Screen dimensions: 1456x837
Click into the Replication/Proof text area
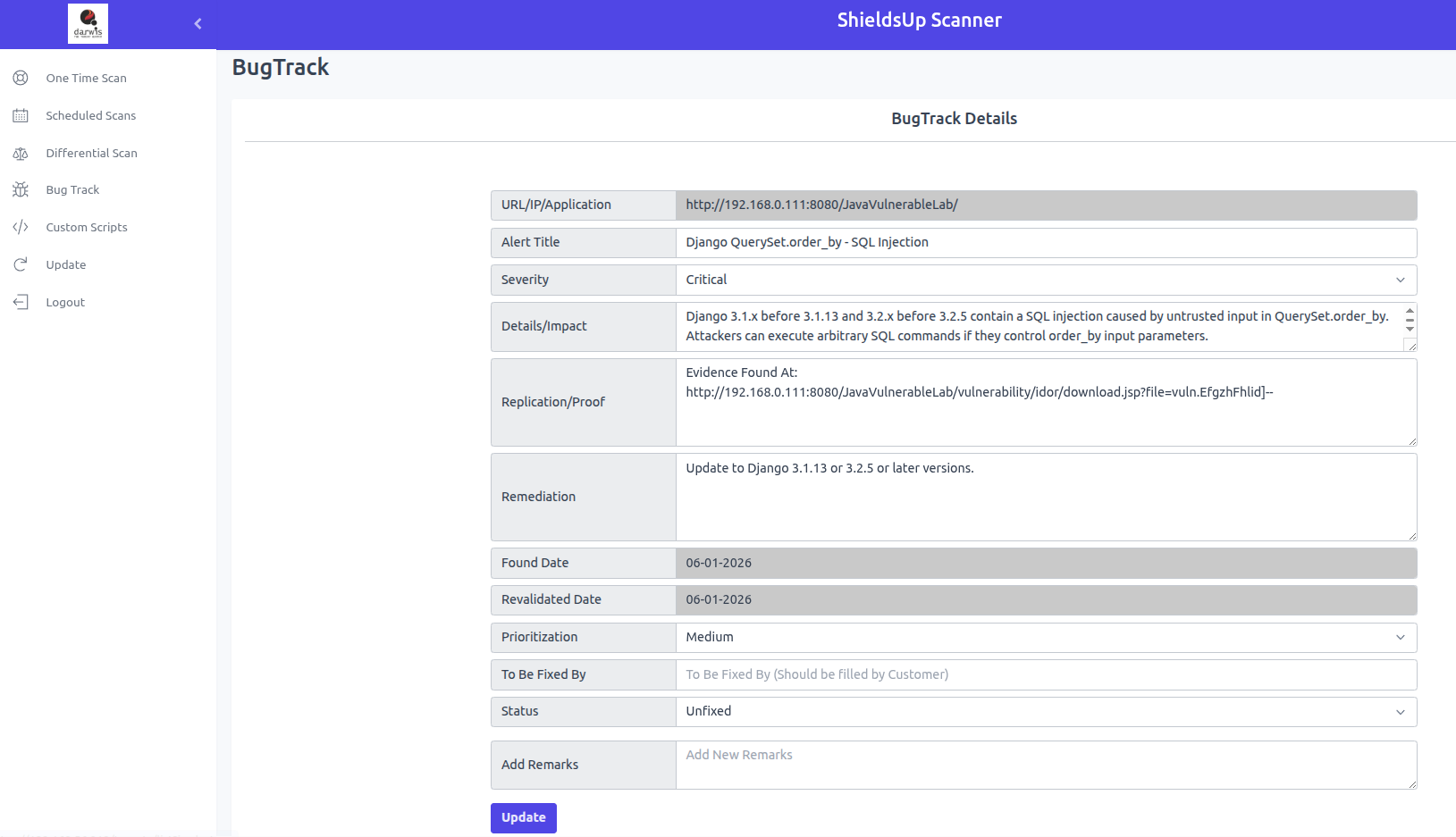point(1046,402)
